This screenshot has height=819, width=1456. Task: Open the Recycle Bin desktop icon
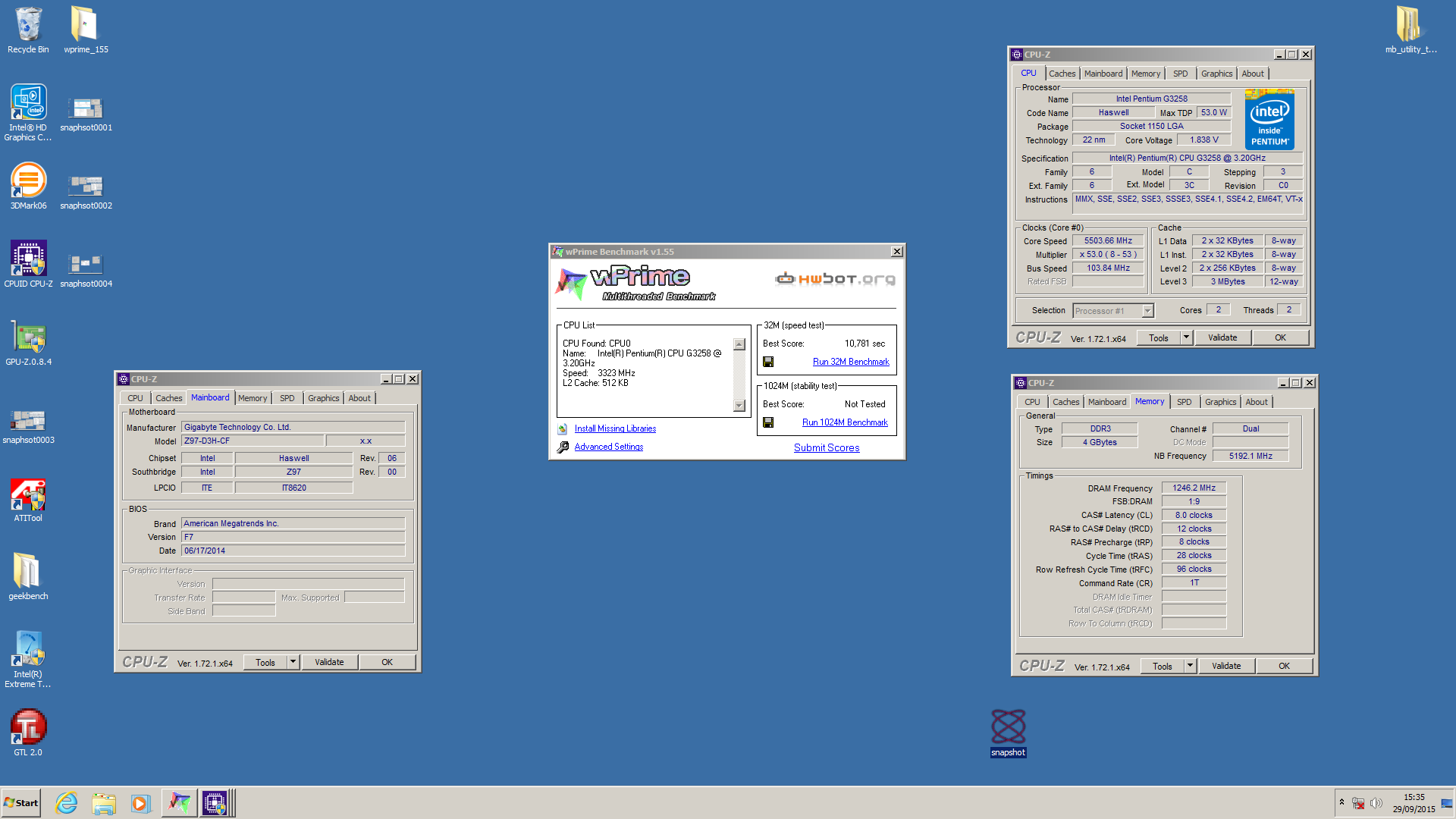click(28, 30)
